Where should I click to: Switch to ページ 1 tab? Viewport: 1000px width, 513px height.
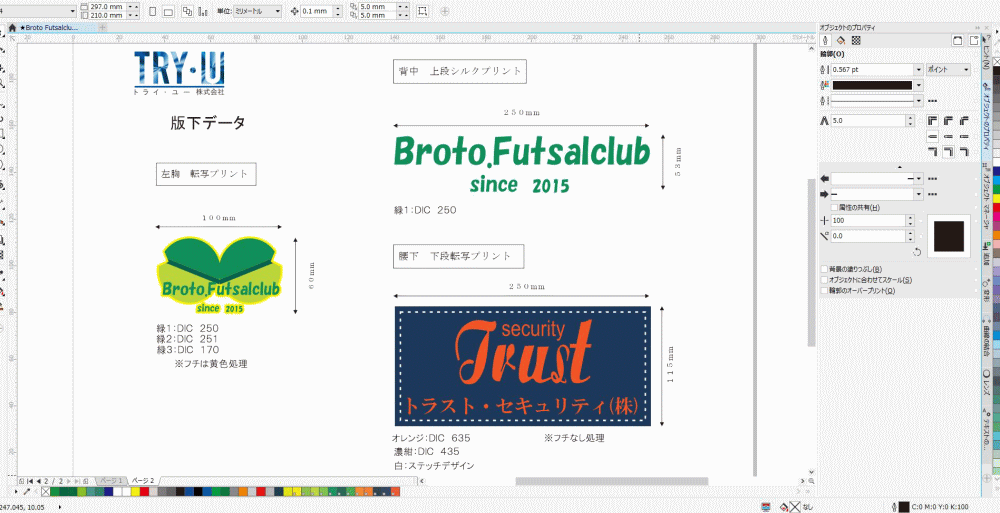[110, 480]
